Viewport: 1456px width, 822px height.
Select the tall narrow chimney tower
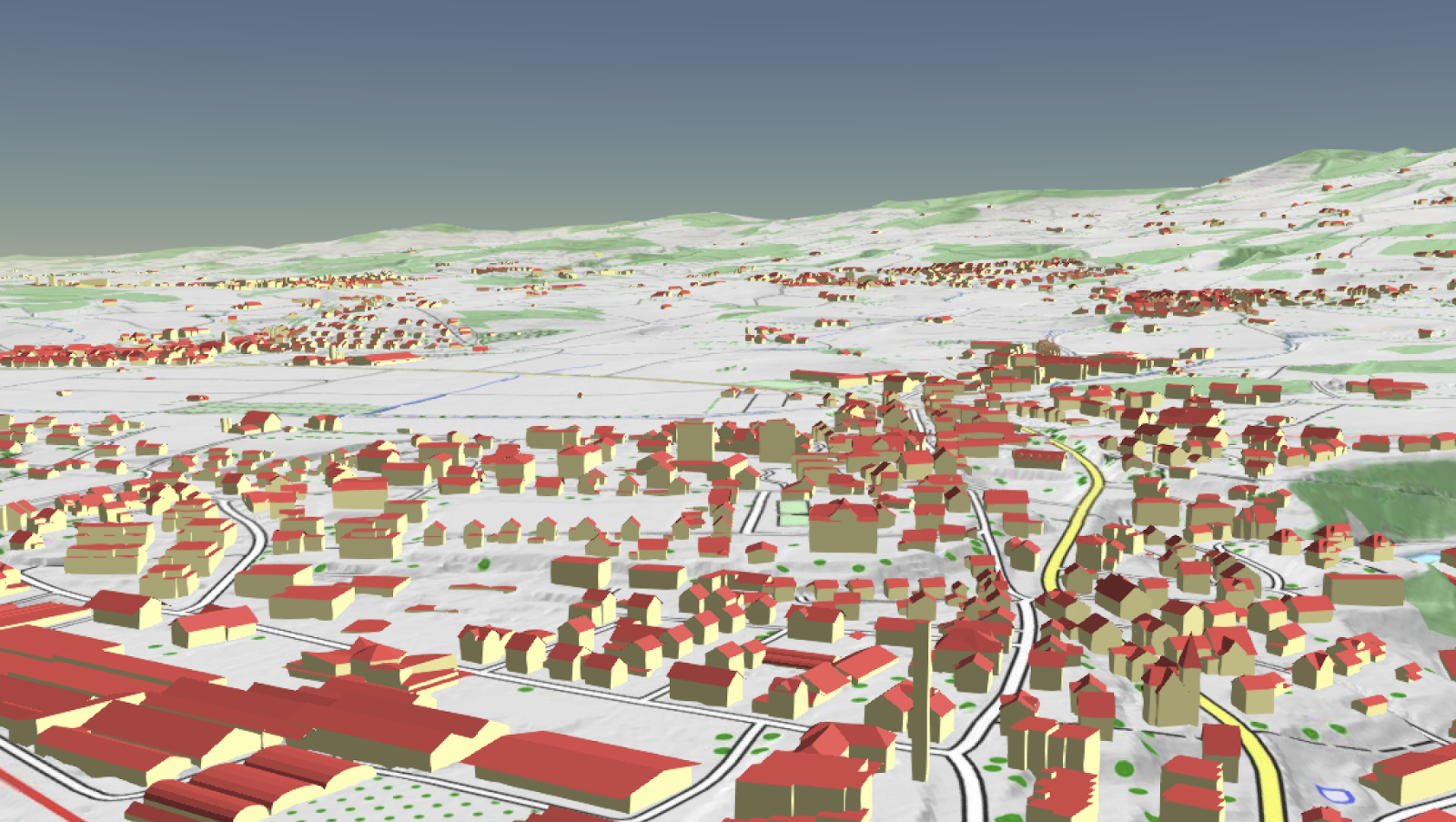920,699
